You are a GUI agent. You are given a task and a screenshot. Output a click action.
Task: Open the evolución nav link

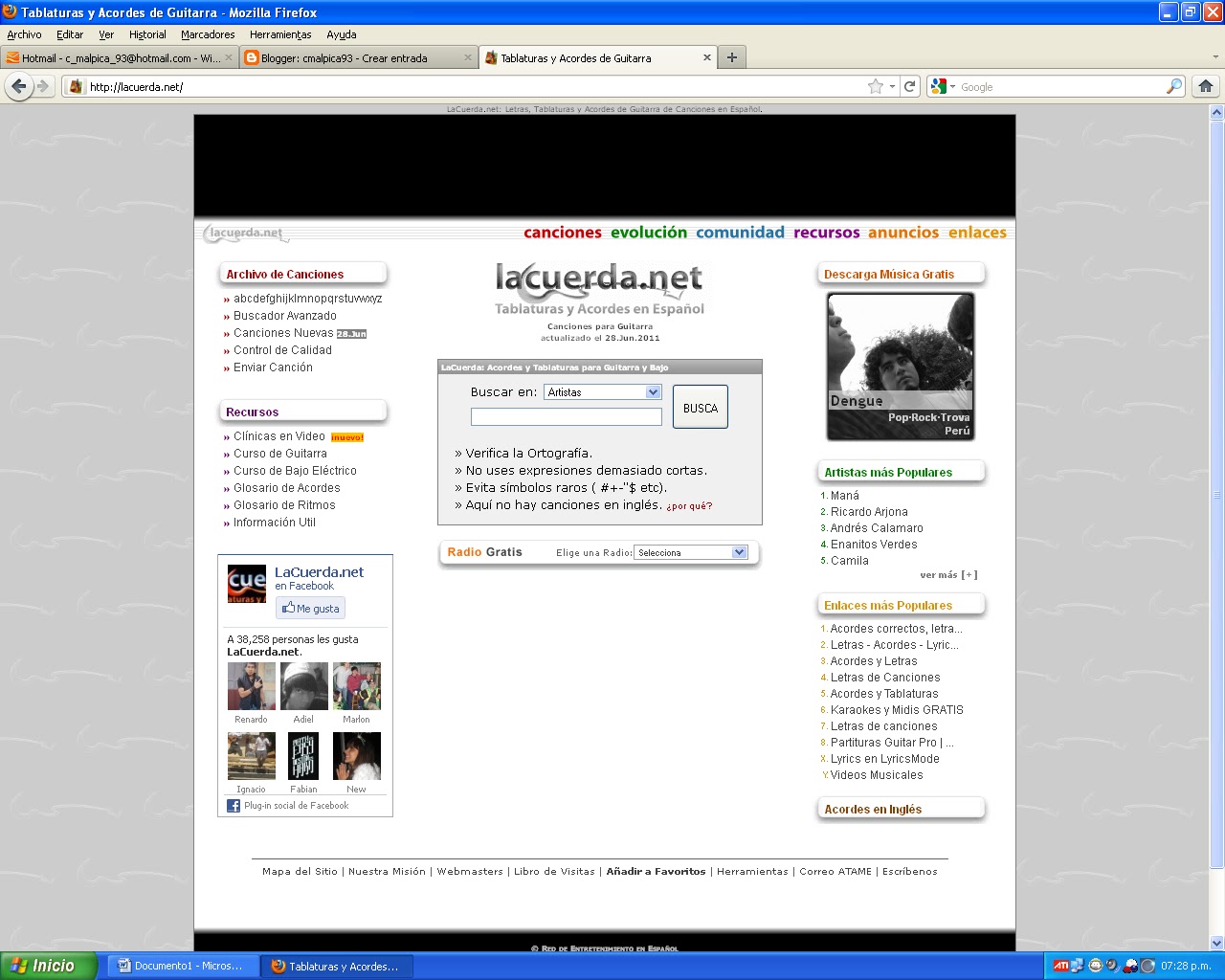coord(649,233)
